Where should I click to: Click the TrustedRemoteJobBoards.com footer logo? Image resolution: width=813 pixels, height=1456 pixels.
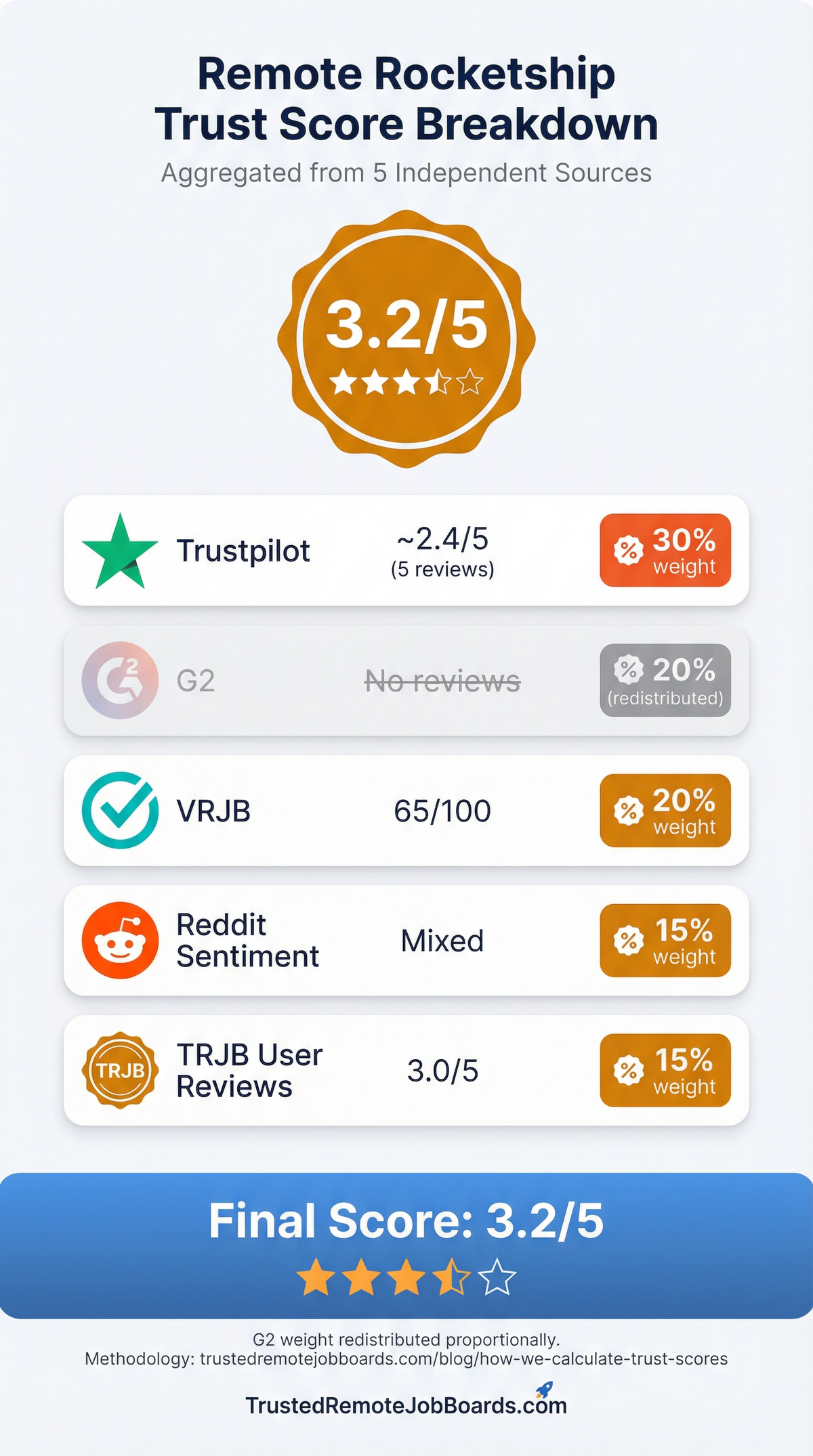(x=406, y=1405)
